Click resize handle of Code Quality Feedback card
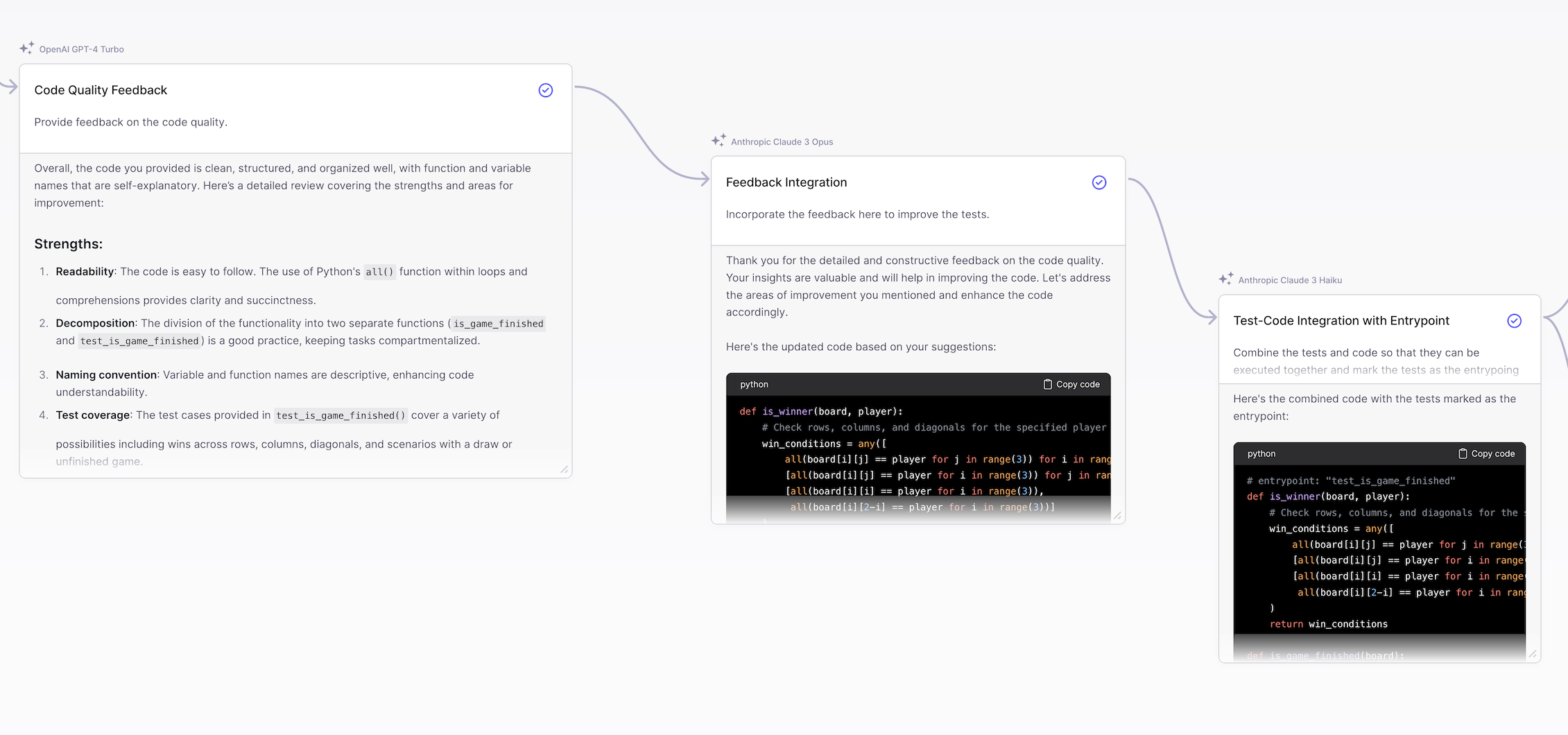The image size is (1568, 735). [565, 470]
